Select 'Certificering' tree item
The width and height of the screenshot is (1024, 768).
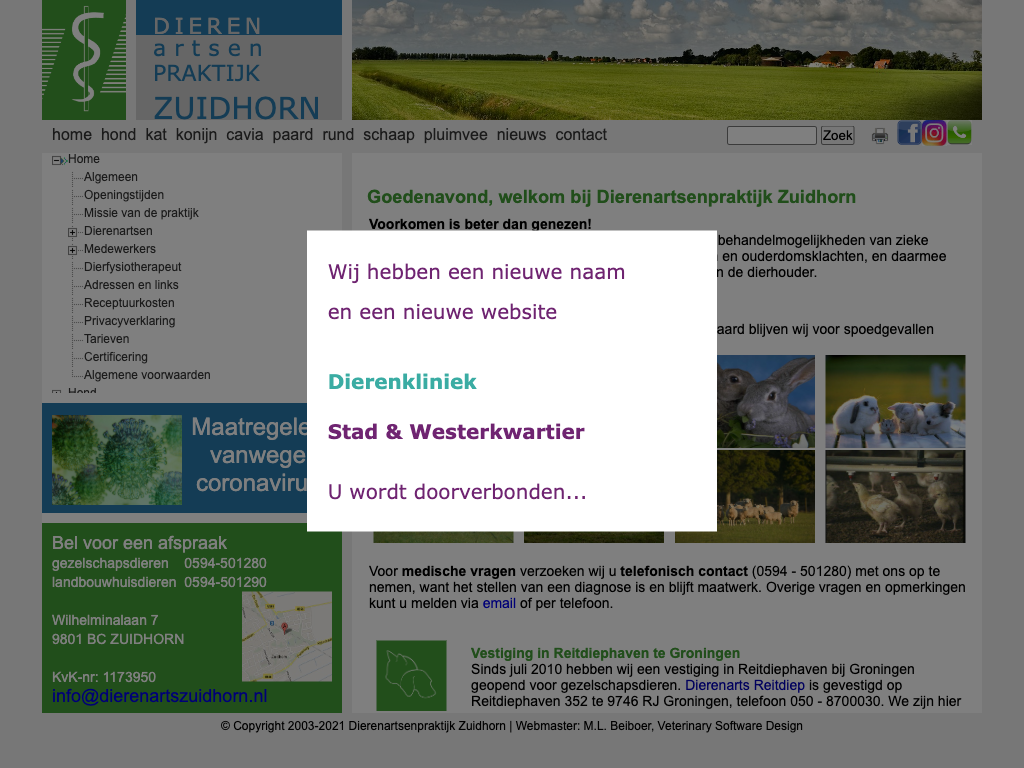coord(116,357)
